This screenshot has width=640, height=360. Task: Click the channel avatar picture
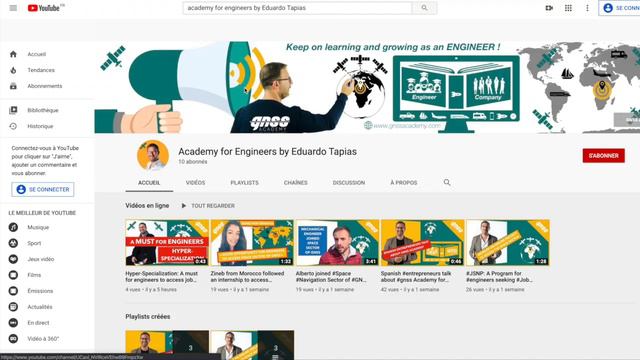point(153,155)
